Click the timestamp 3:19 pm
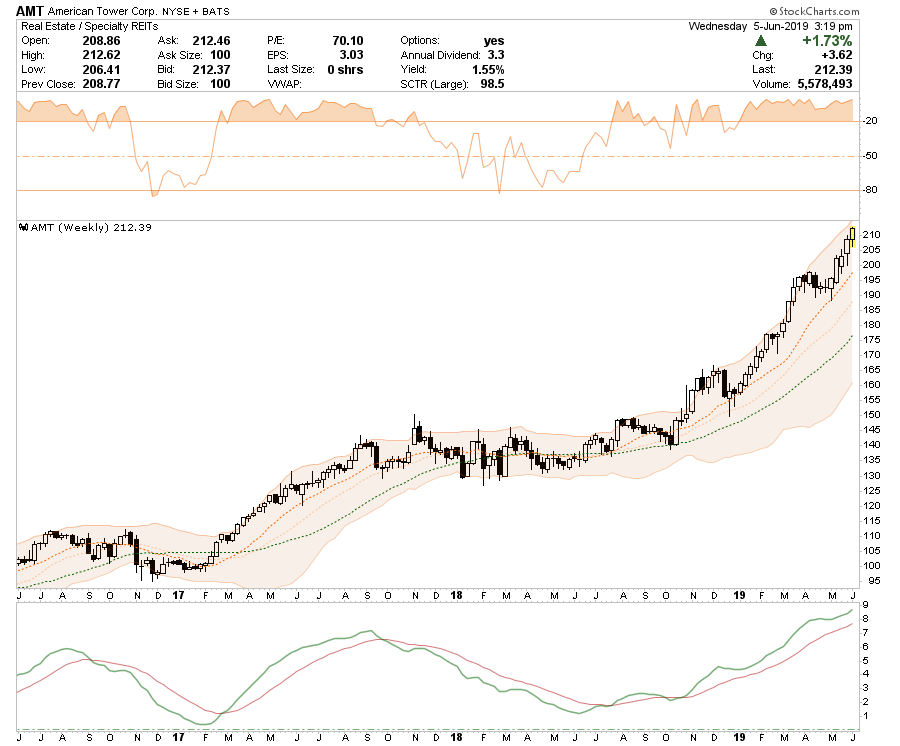 pos(833,26)
